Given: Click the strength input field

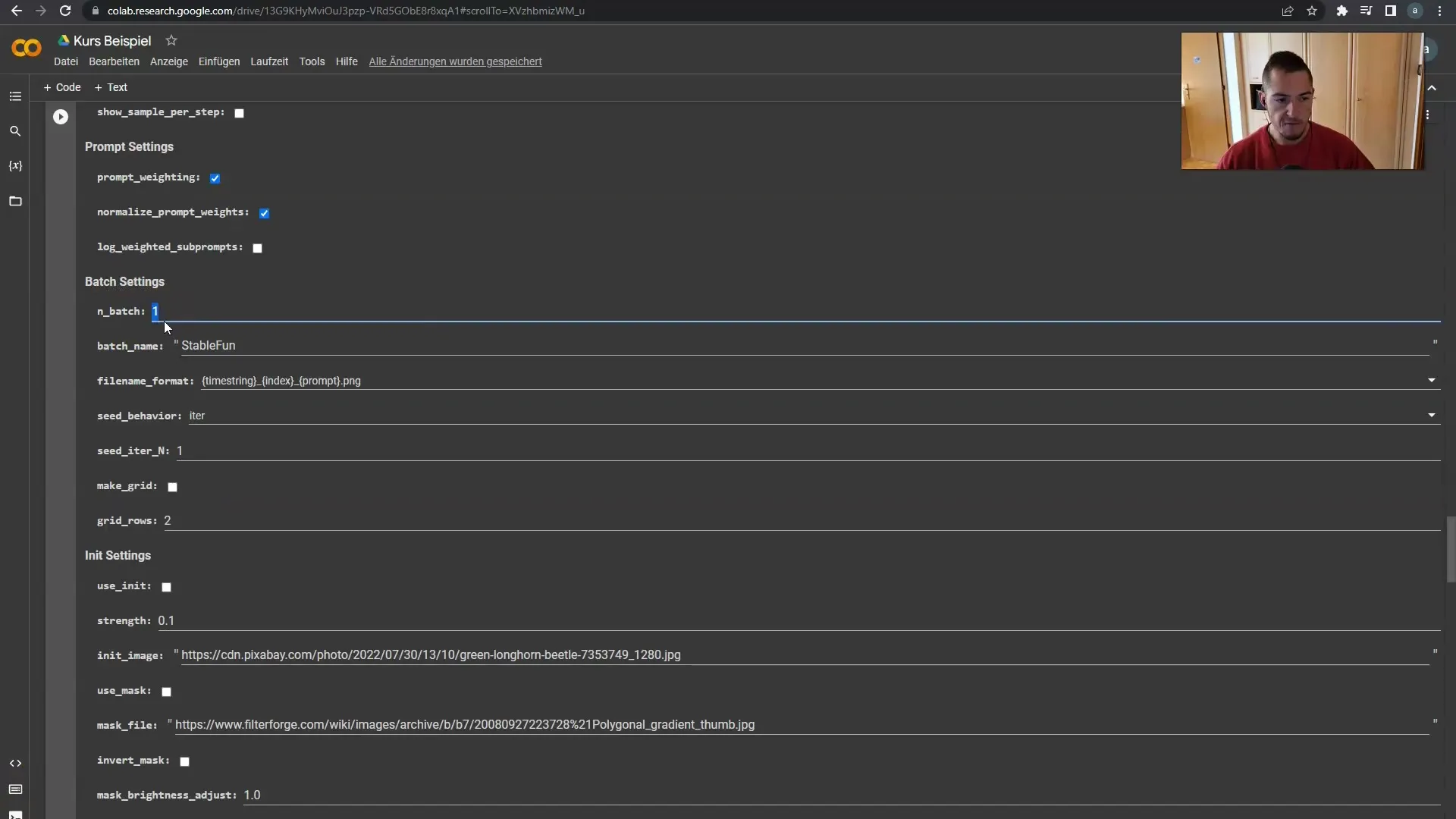Looking at the screenshot, I should tap(799, 621).
